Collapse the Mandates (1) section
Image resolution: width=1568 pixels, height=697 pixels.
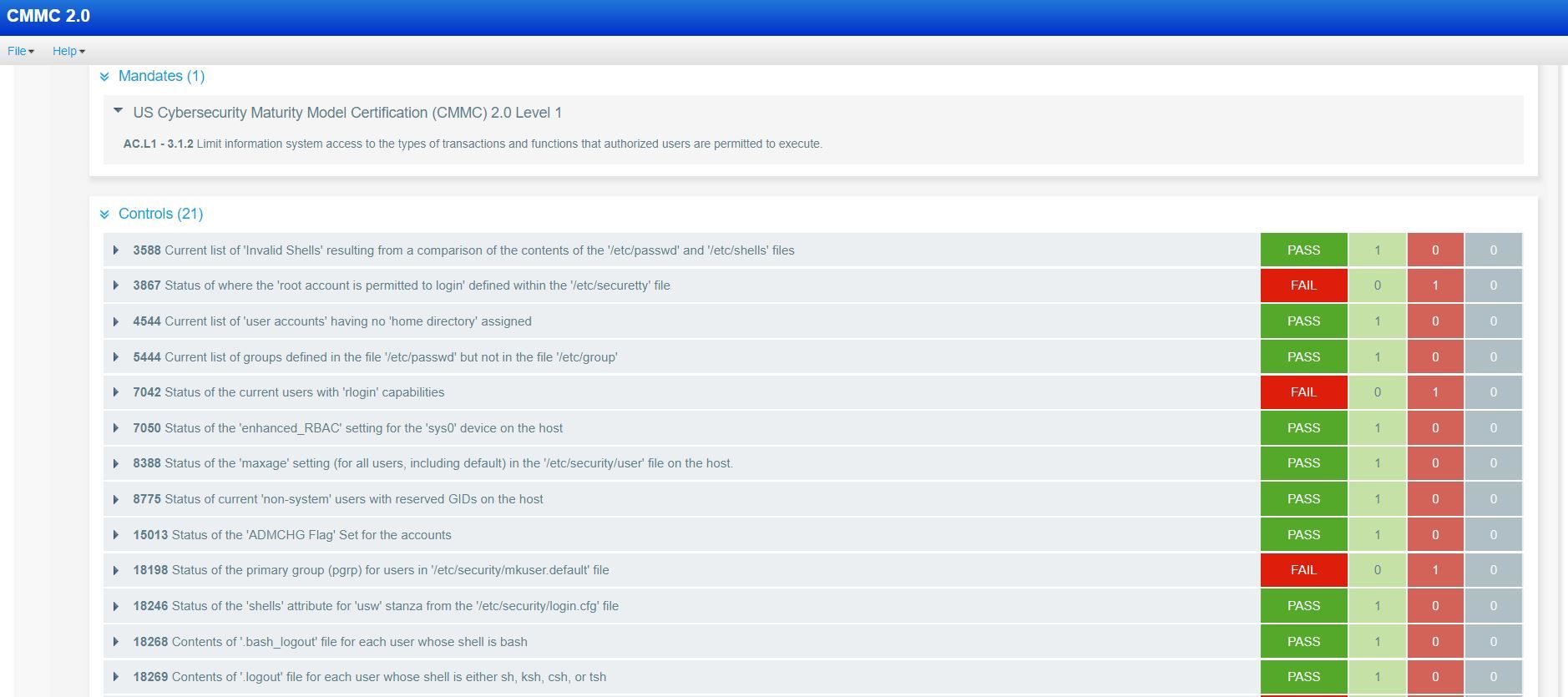(104, 77)
